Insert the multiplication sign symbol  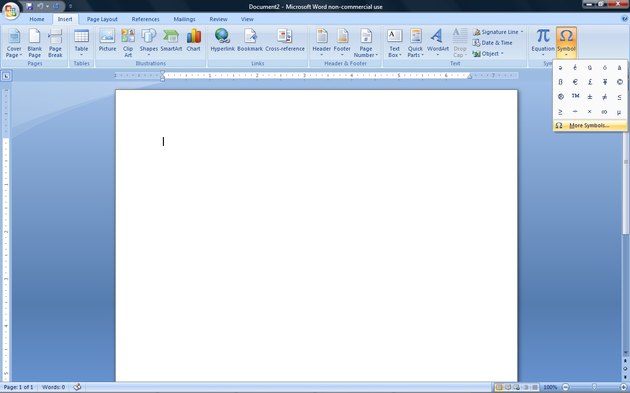[590, 112]
